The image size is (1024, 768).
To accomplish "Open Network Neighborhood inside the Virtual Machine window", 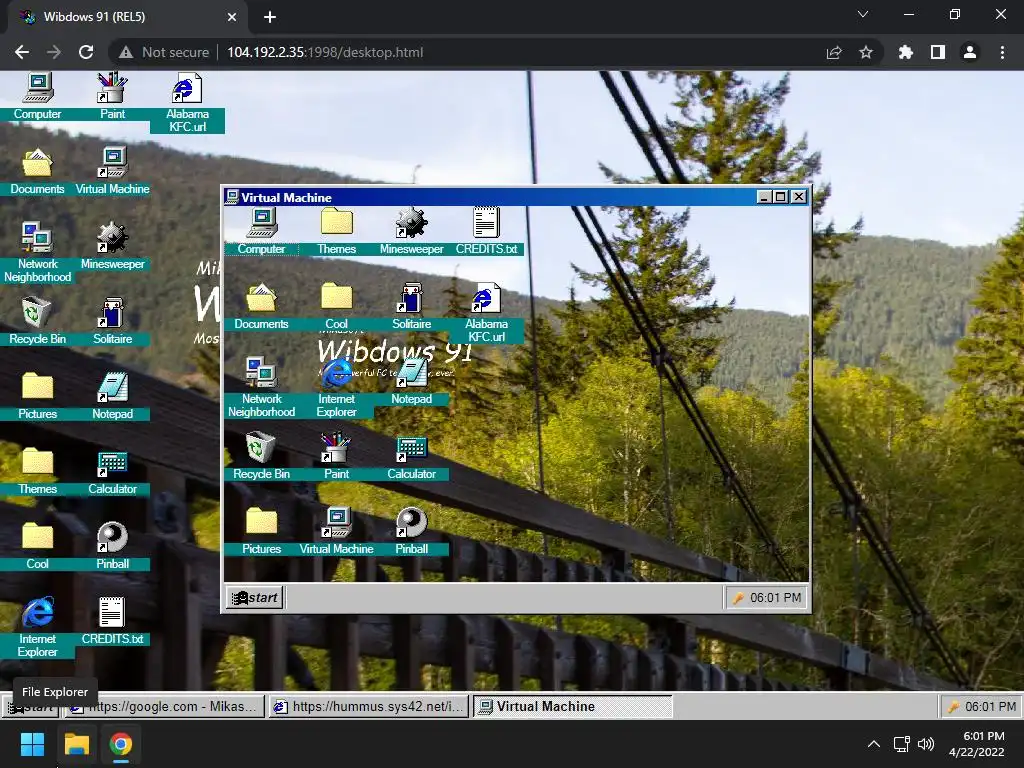I will (261, 388).
